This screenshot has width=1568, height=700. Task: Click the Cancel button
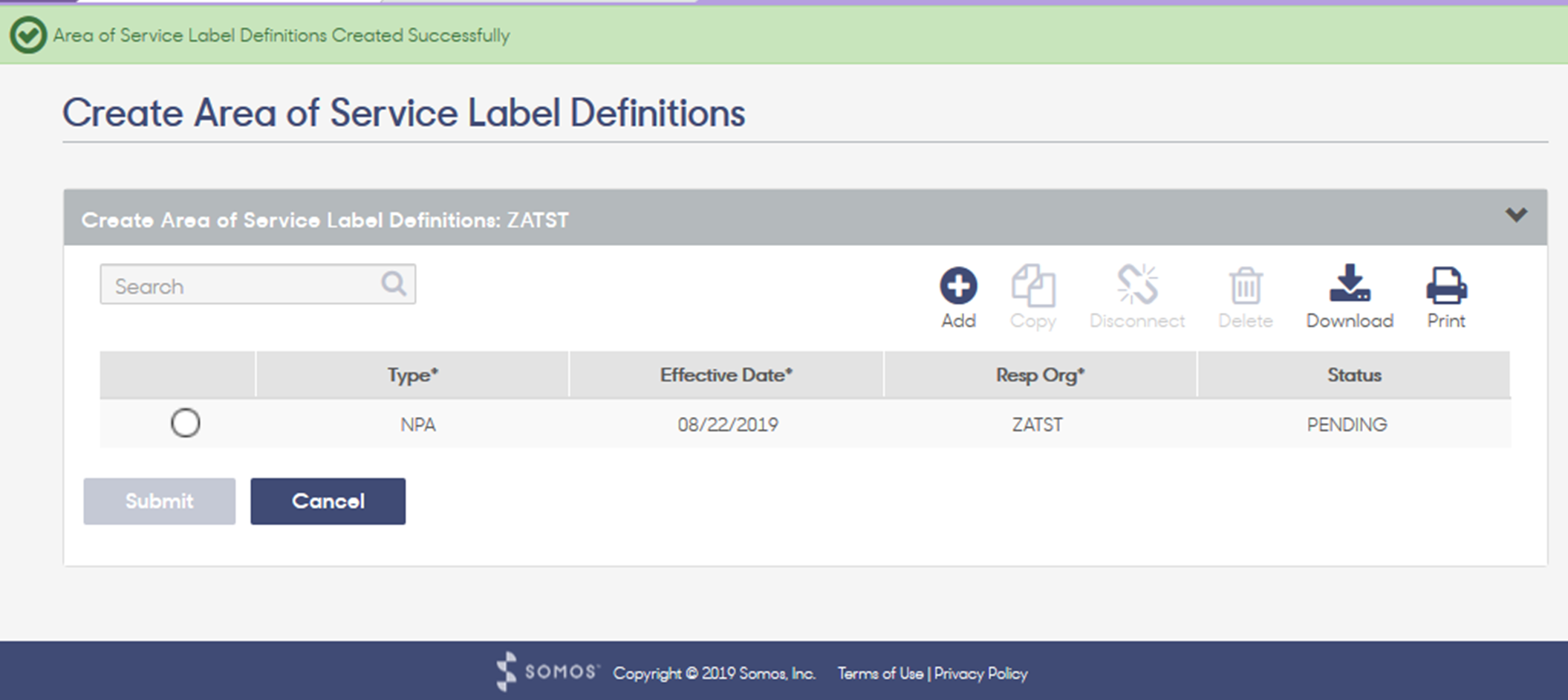pyautogui.click(x=328, y=501)
